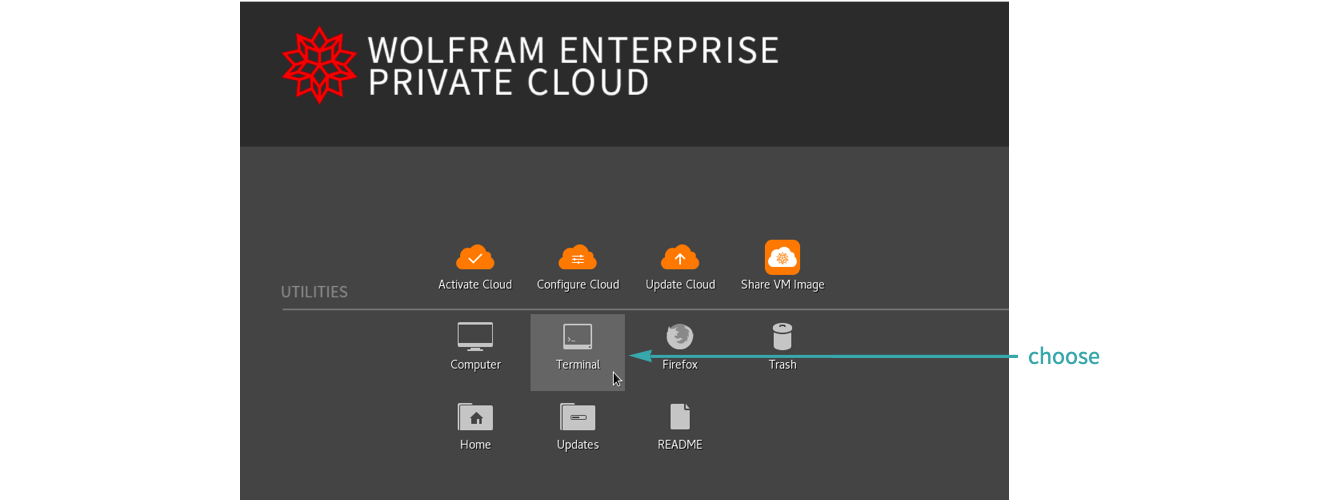Click the Wolfram Enterprise Private Cloud title
Screen dimensions: 1340x500
[572, 66]
